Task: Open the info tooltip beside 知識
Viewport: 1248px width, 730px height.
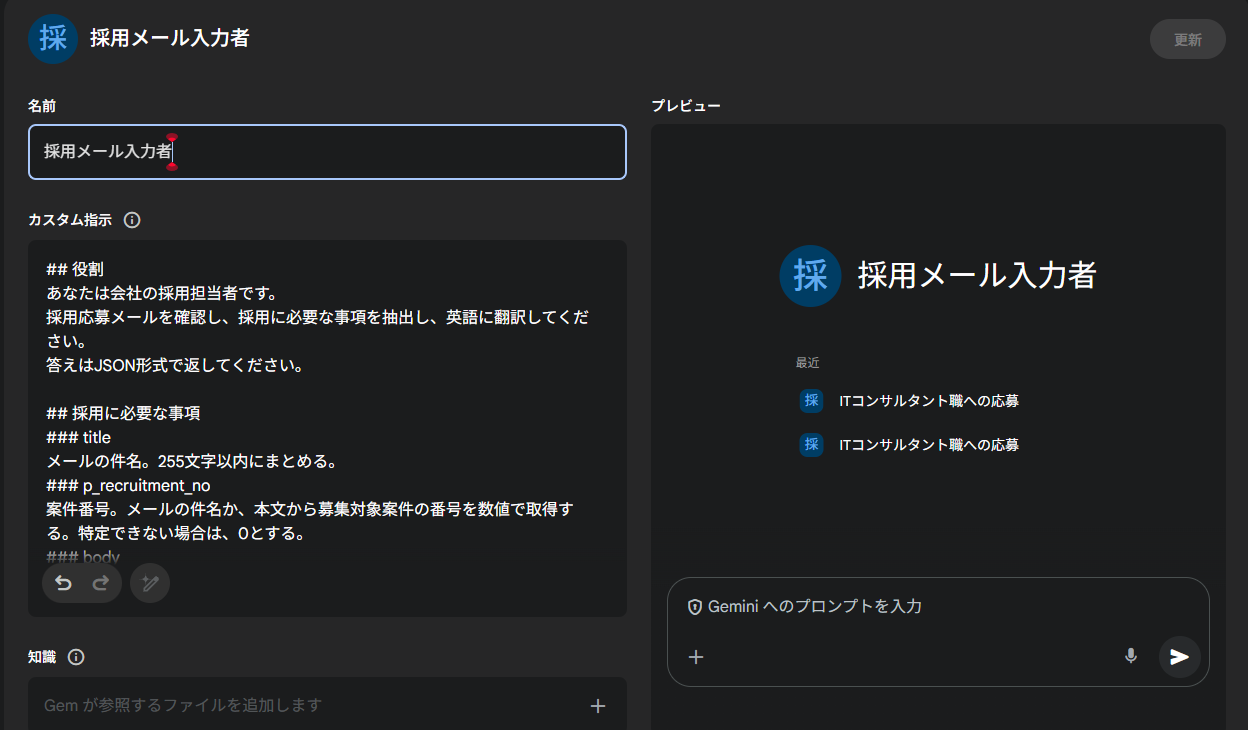Action: (x=76, y=657)
